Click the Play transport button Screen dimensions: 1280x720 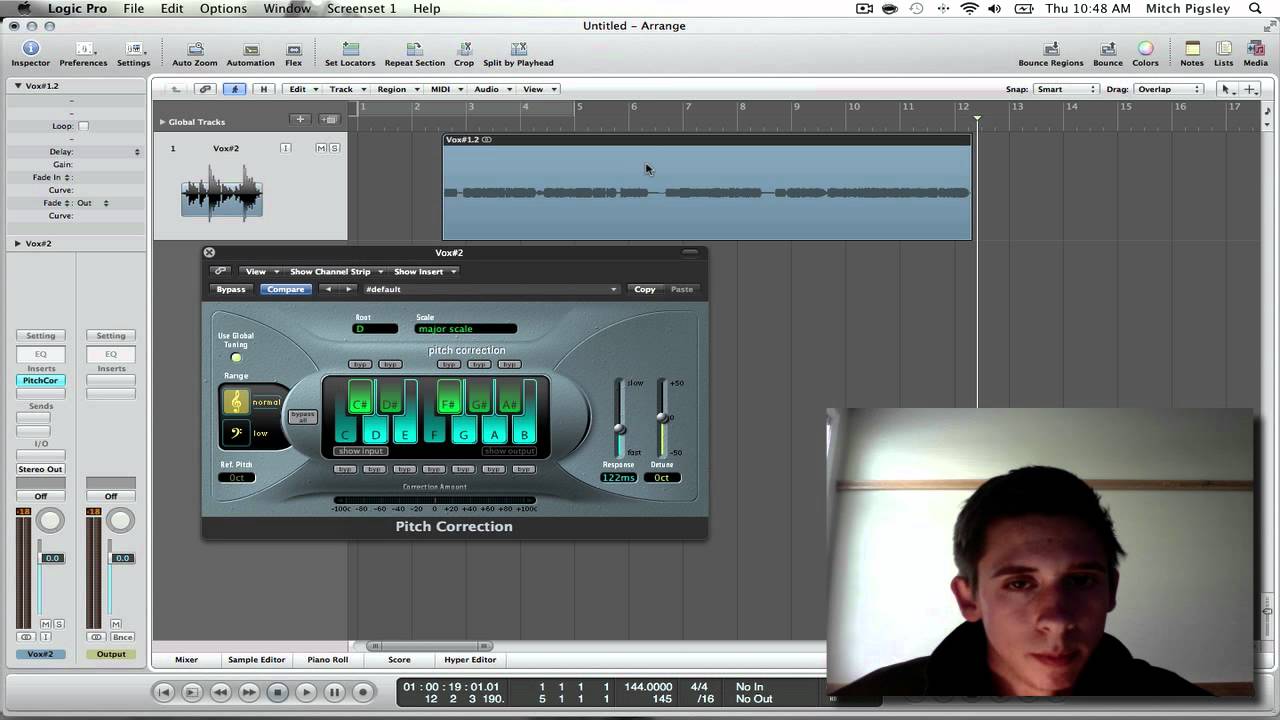306,692
